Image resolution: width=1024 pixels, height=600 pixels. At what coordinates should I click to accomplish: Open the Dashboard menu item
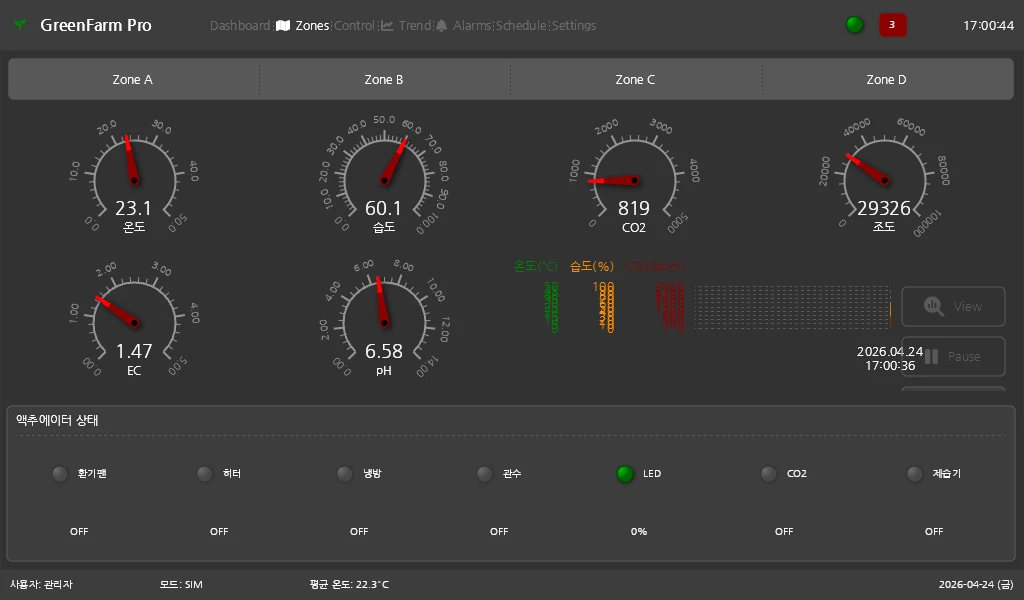[x=240, y=25]
